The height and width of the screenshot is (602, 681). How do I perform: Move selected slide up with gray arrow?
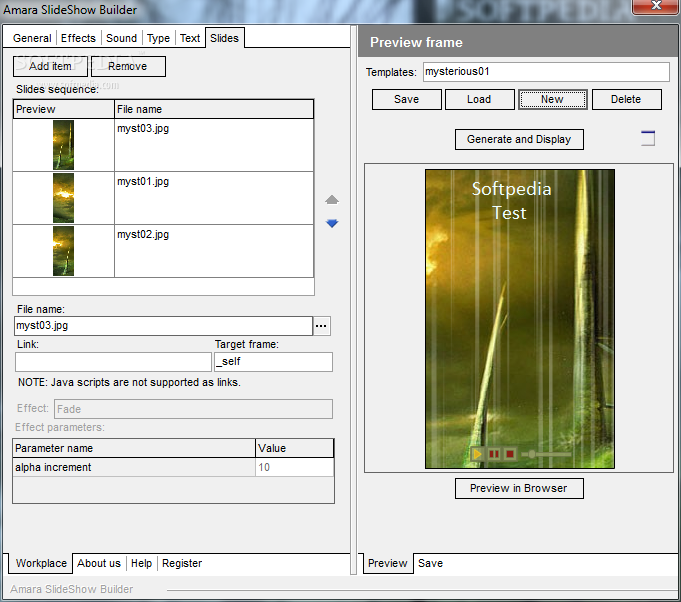[x=332, y=200]
